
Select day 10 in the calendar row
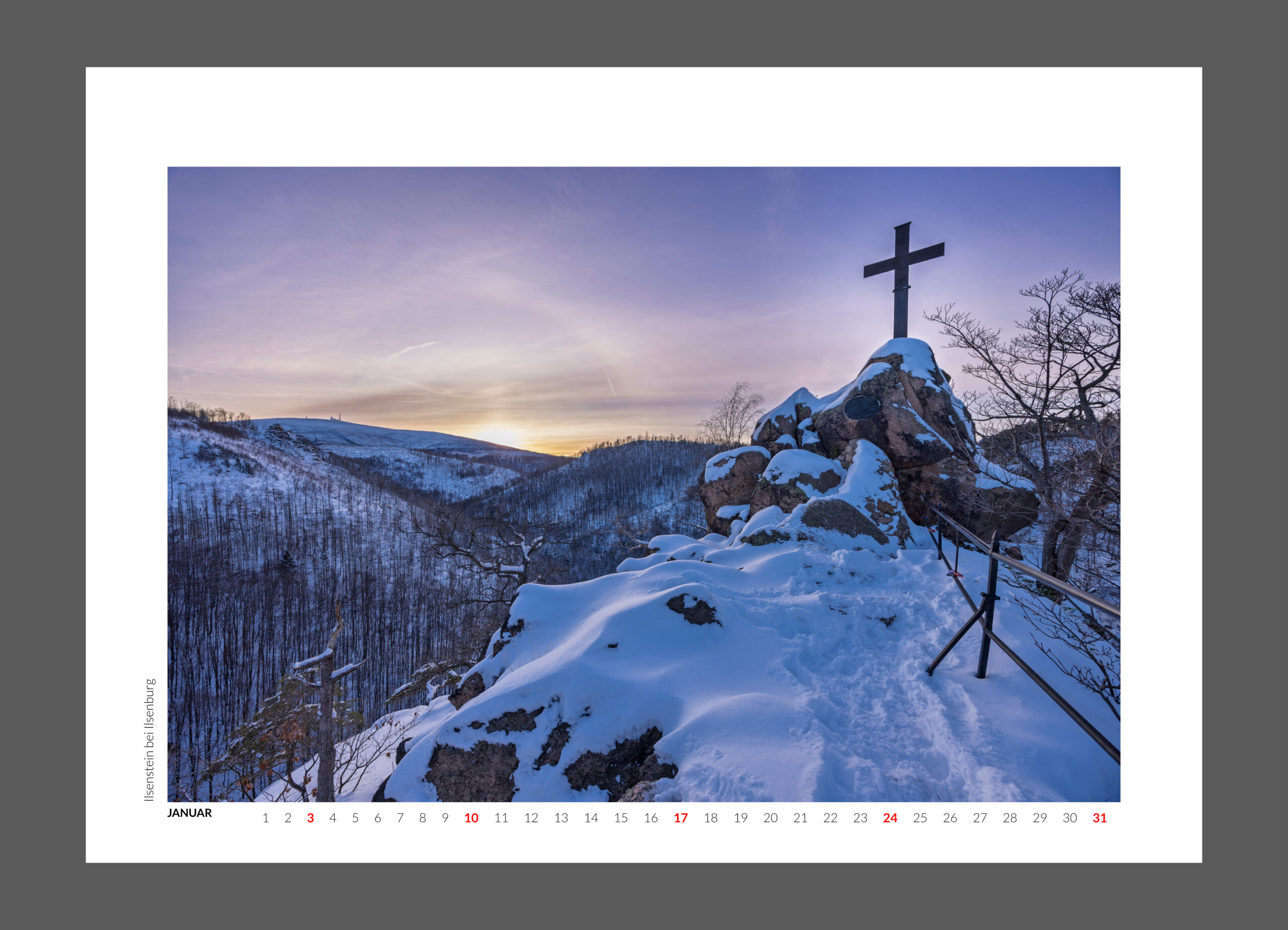(471, 817)
